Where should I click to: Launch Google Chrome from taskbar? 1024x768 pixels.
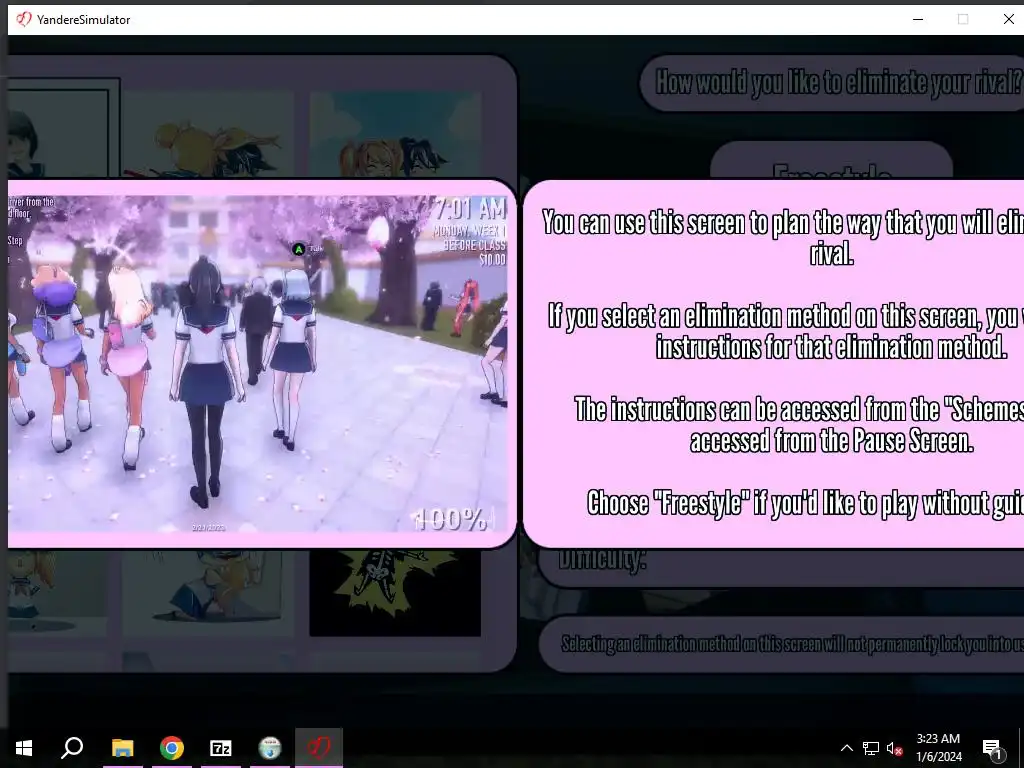tap(172, 748)
